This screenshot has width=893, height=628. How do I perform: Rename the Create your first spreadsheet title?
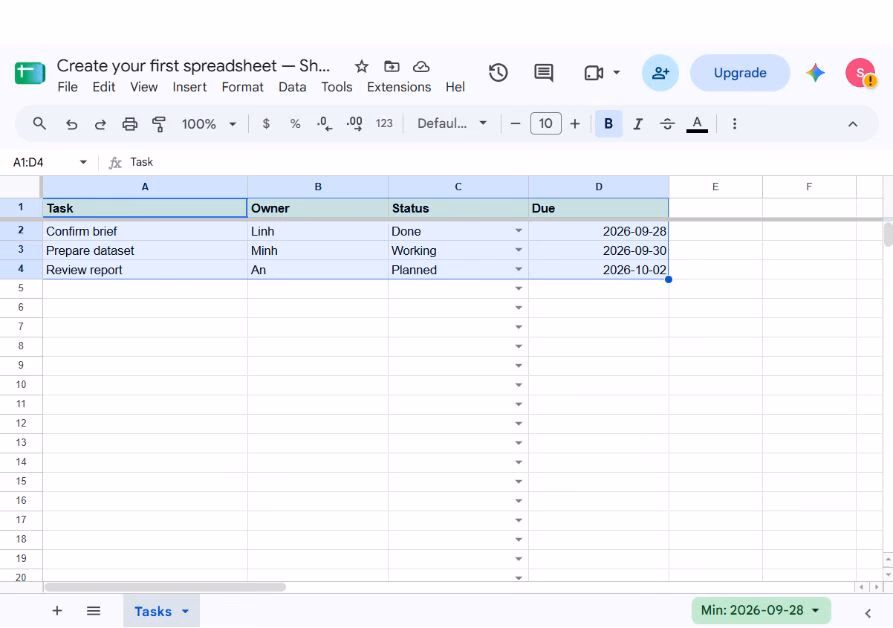193,66
